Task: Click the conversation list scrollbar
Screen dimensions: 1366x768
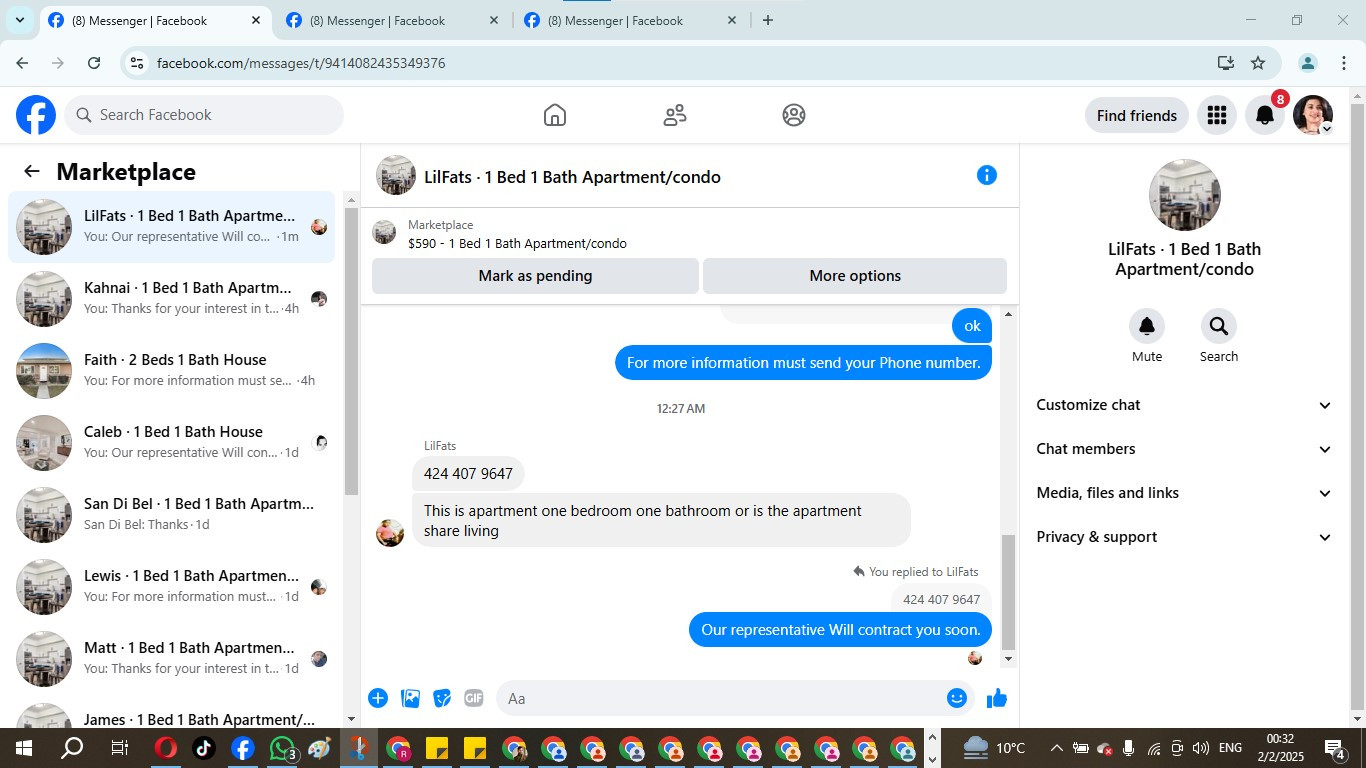Action: coord(351,351)
